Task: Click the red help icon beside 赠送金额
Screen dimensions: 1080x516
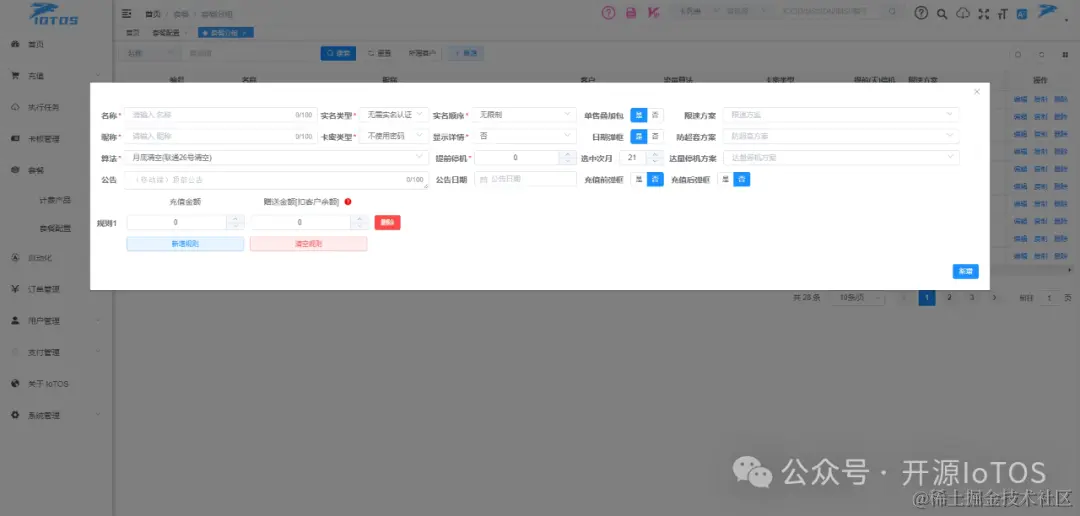Action: click(348, 202)
